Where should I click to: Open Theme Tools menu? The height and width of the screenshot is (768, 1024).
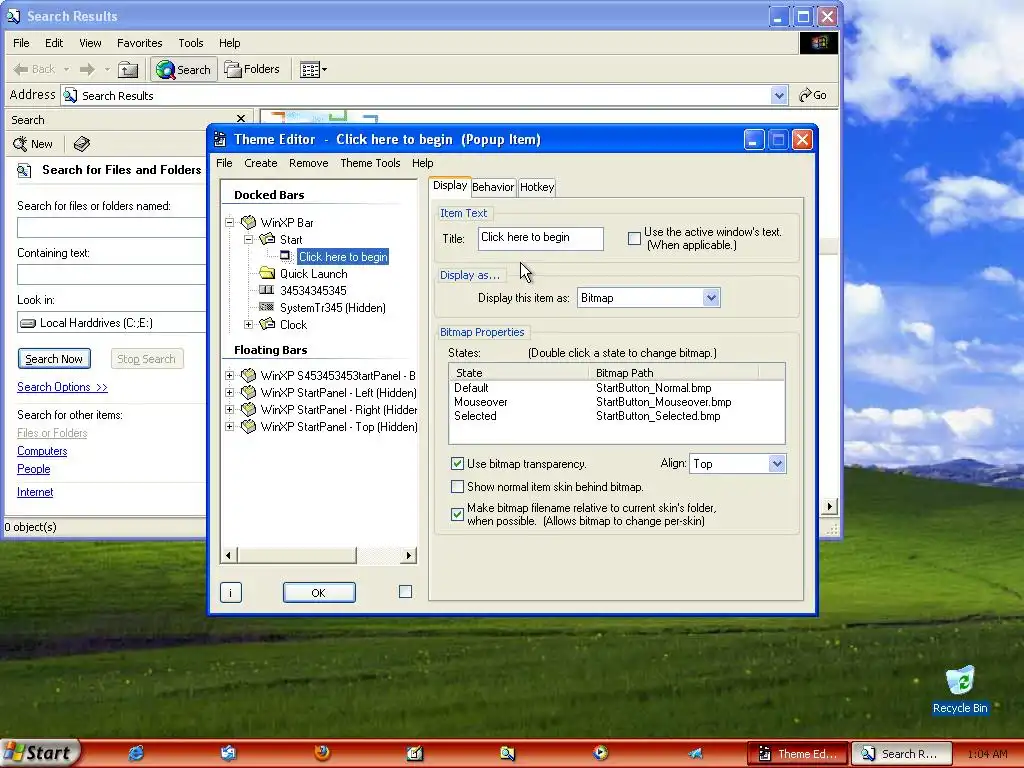click(x=370, y=163)
